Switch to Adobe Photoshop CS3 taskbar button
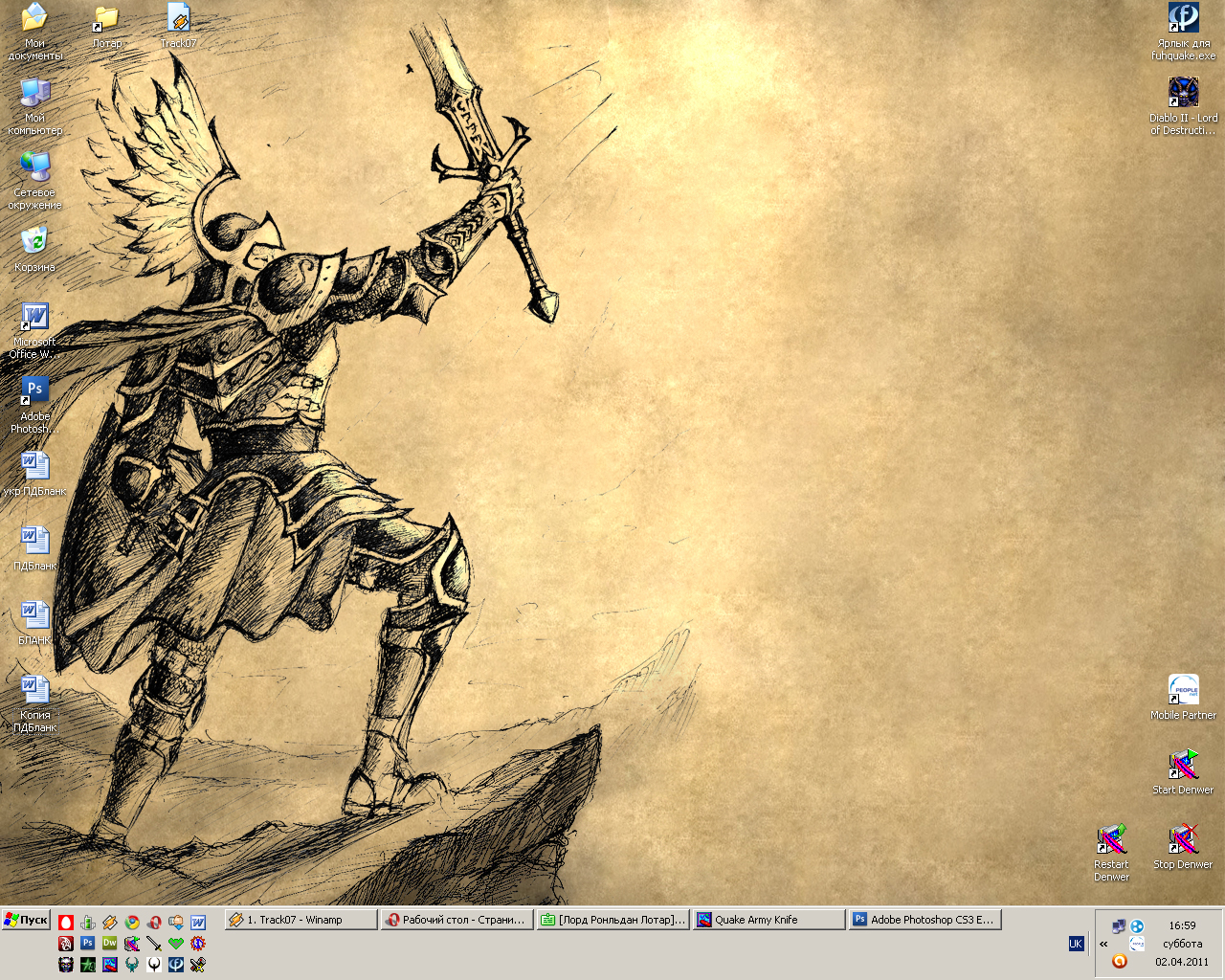1225x980 pixels. [x=925, y=920]
